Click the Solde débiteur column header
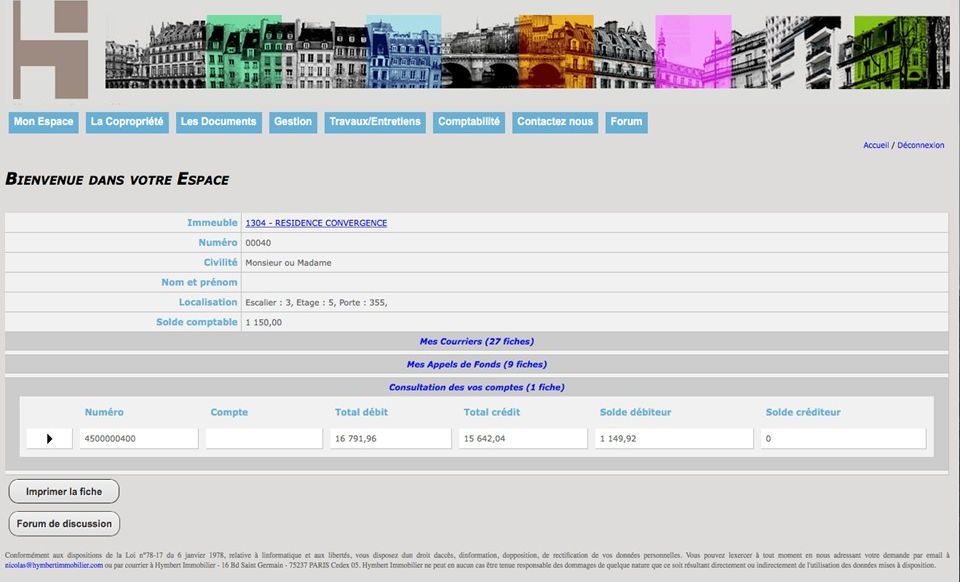 pos(636,412)
